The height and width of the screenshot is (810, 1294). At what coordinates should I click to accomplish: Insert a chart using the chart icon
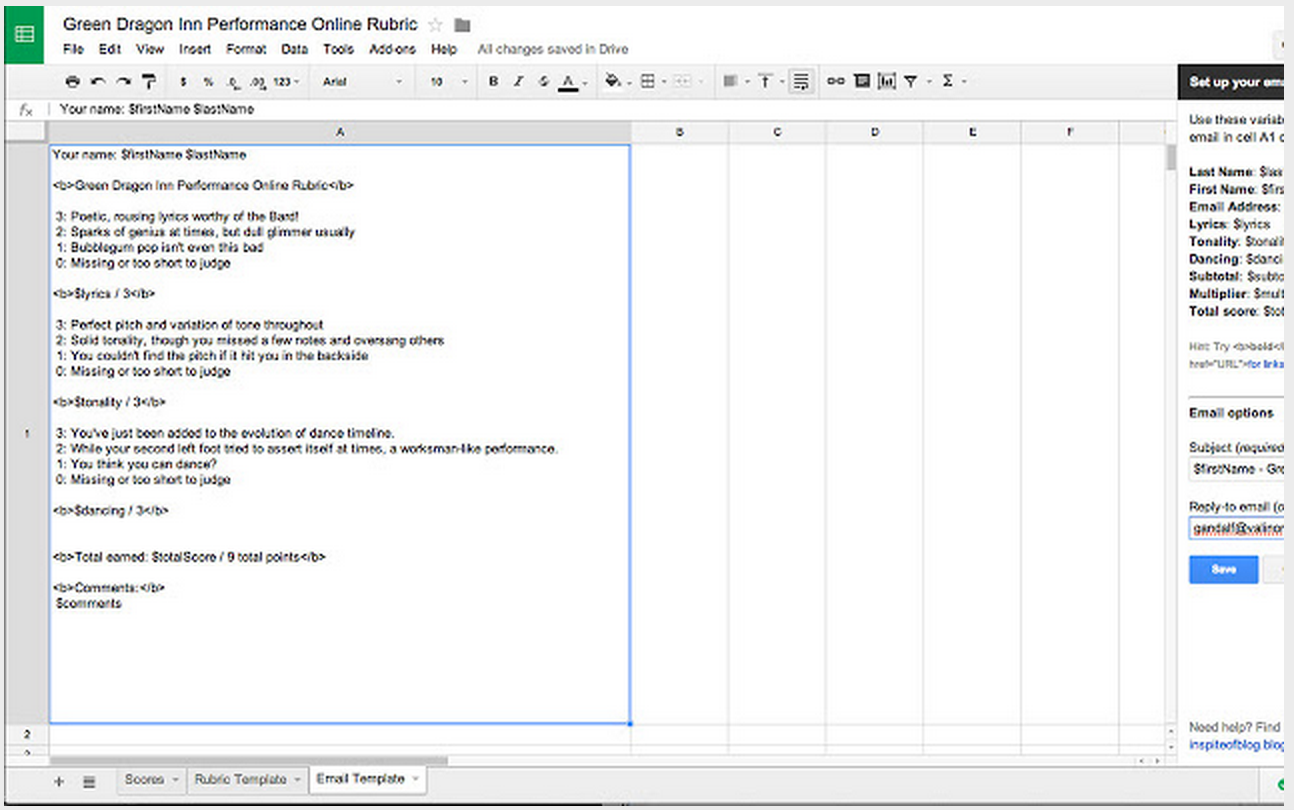[886, 81]
